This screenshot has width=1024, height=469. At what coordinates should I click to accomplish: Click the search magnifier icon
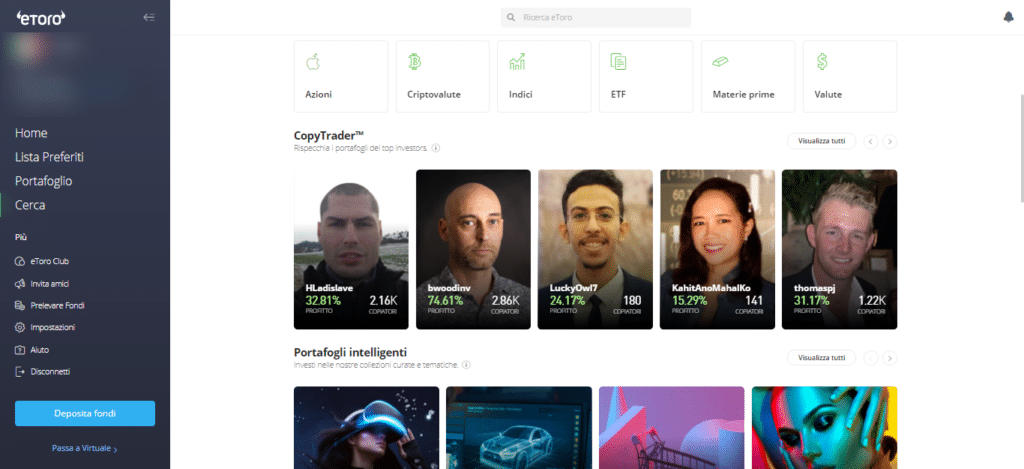[511, 18]
